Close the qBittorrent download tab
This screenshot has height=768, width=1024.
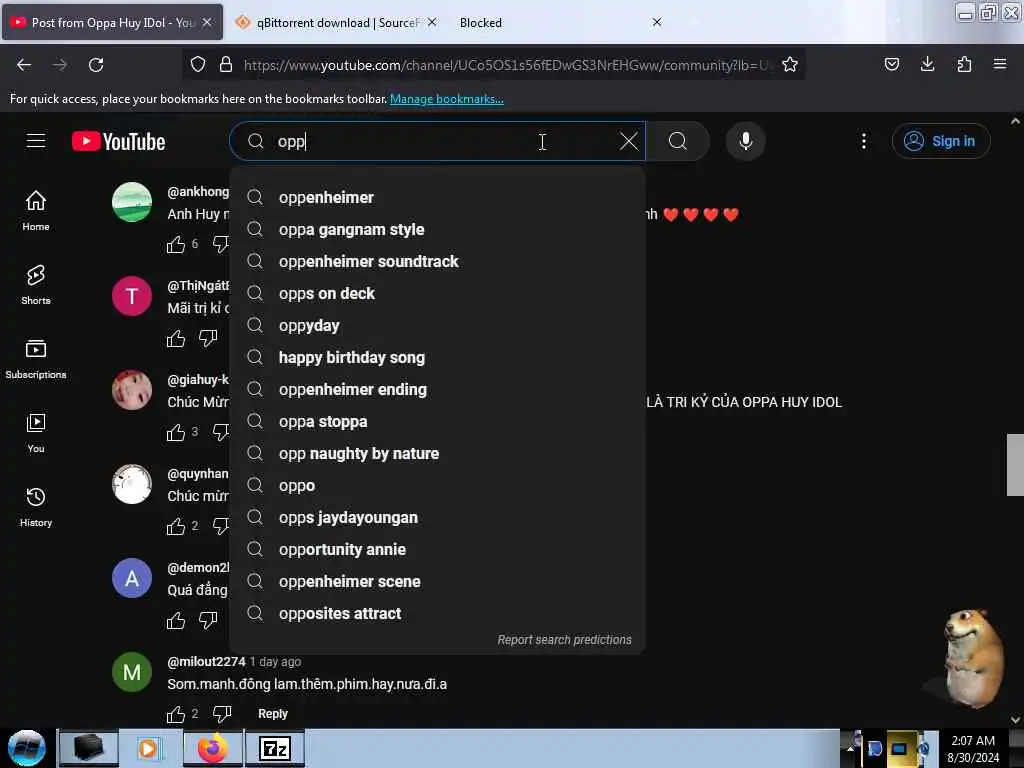click(432, 23)
